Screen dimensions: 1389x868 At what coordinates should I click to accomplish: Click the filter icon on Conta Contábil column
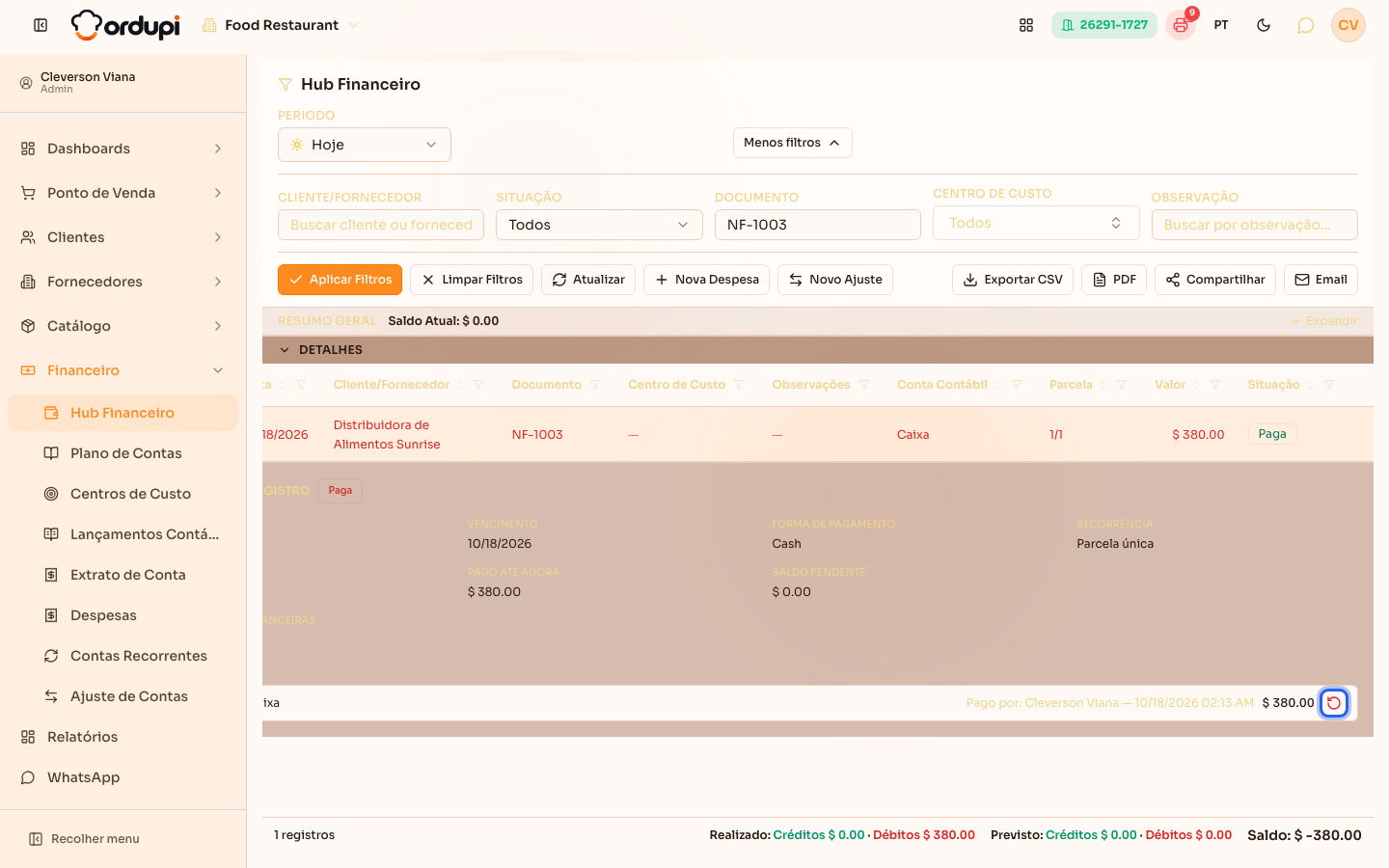coord(1017,385)
